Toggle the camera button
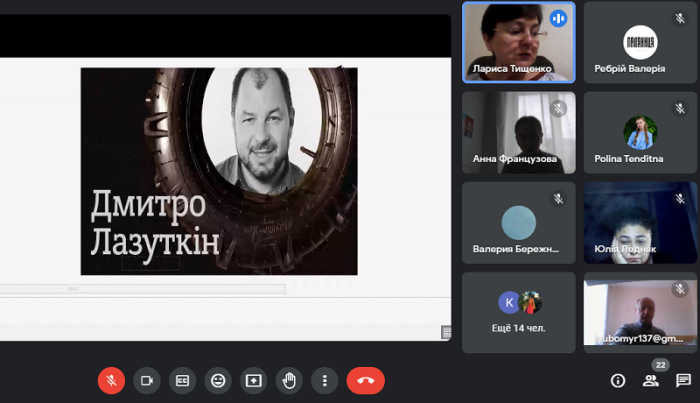Image resolution: width=700 pixels, height=403 pixels. 147,380
